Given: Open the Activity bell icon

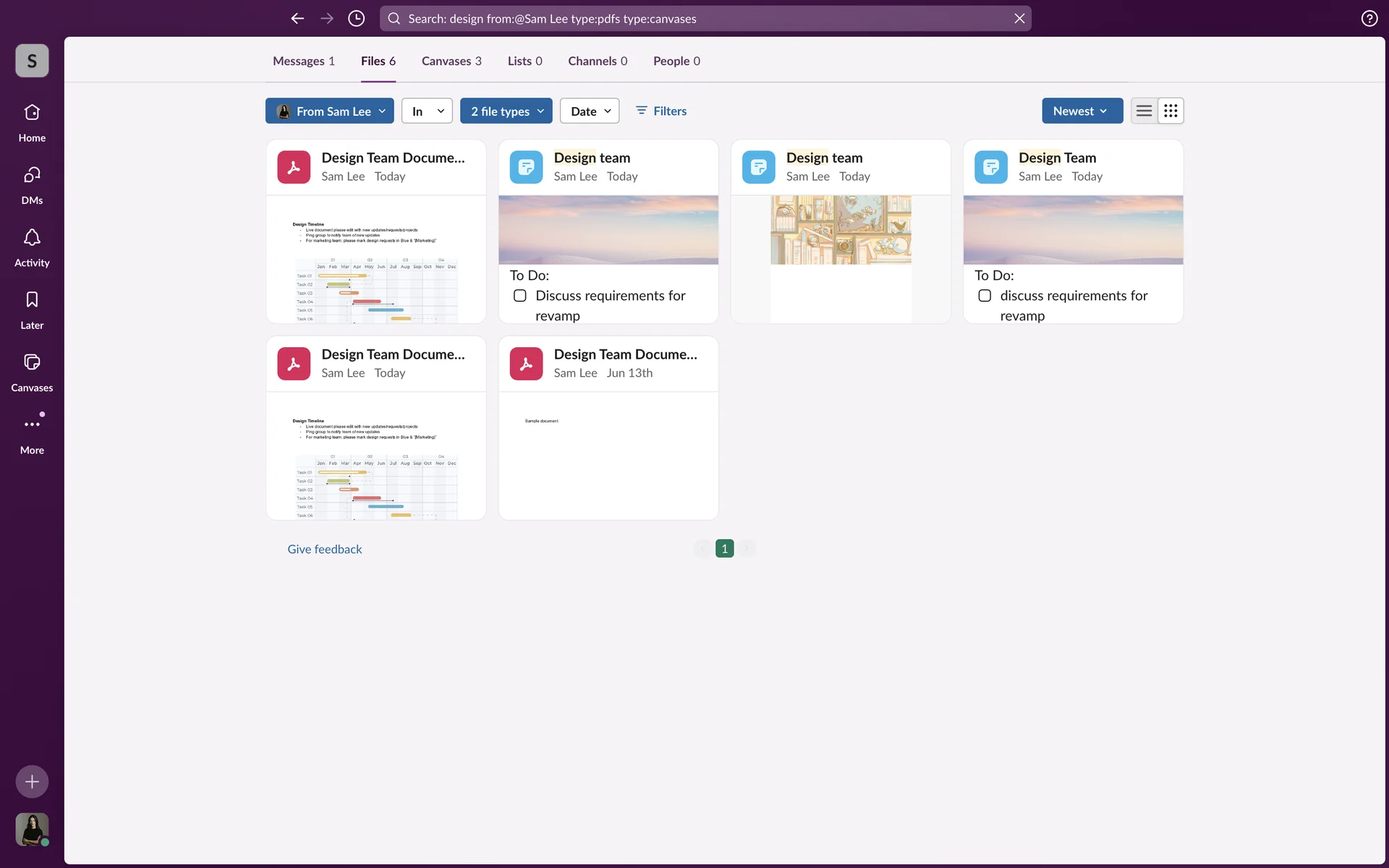Looking at the screenshot, I should click(x=32, y=239).
